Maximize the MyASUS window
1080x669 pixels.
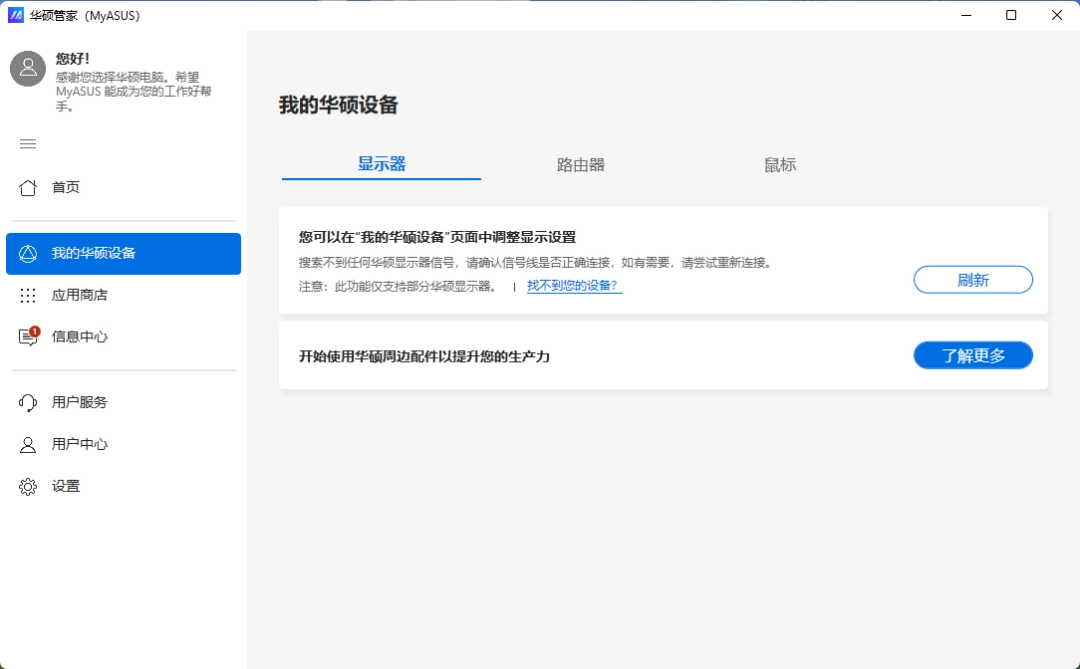1011,15
